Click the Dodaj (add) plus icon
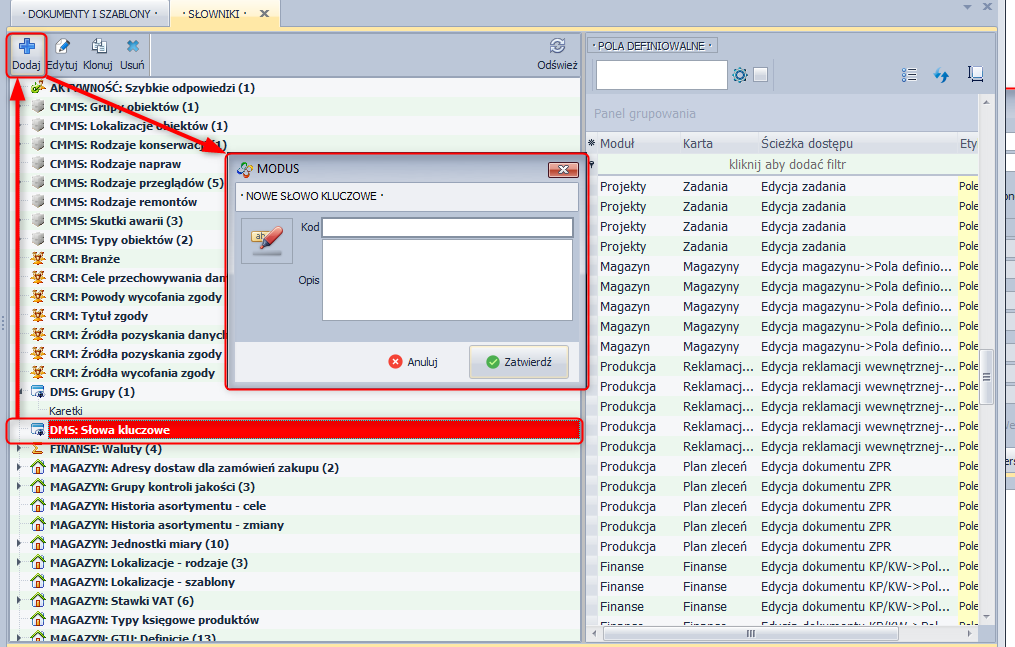Screen dimensions: 1015x647 pos(27,46)
